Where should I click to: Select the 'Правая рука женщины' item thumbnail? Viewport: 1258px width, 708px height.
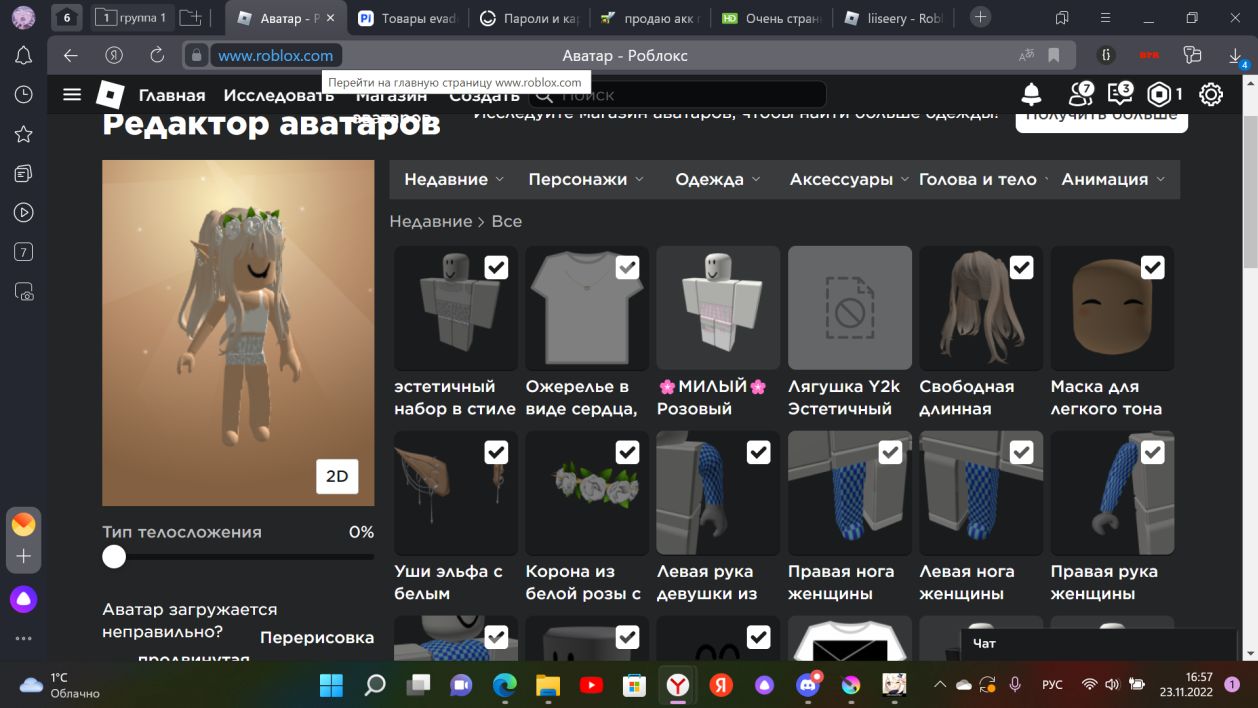1113,493
